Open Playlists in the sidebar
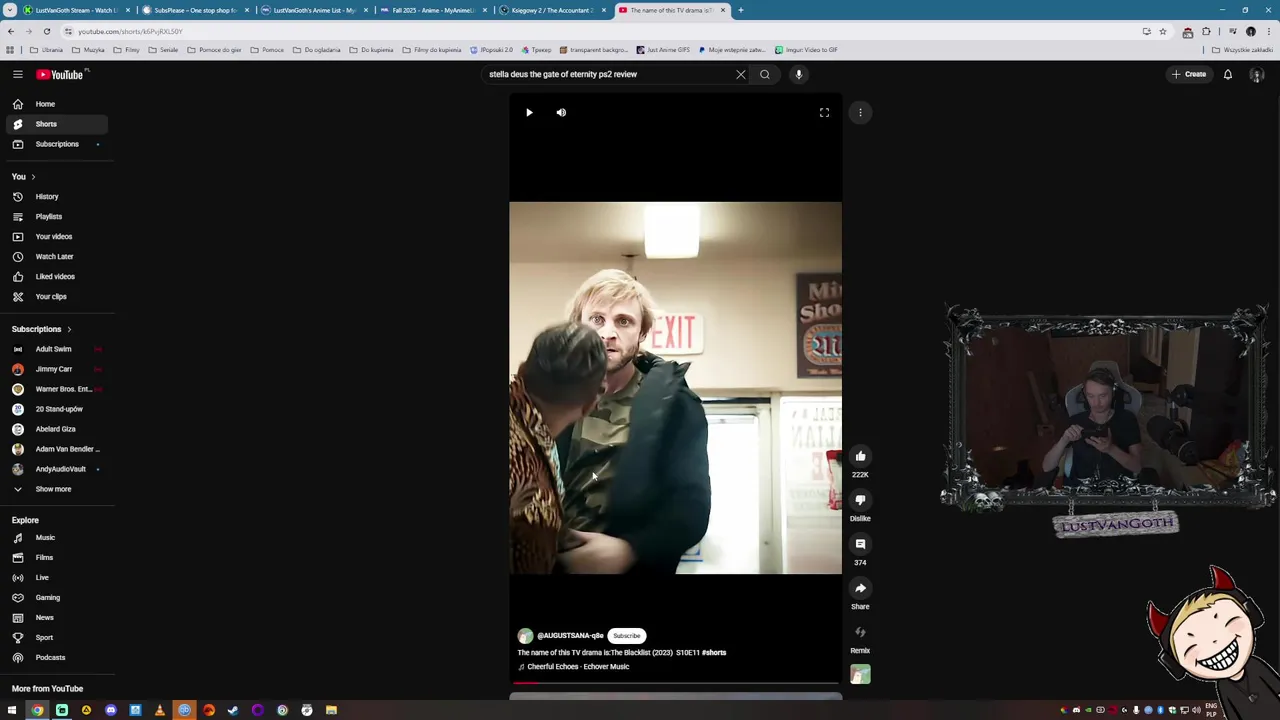Image resolution: width=1280 pixels, height=720 pixels. 56,217
